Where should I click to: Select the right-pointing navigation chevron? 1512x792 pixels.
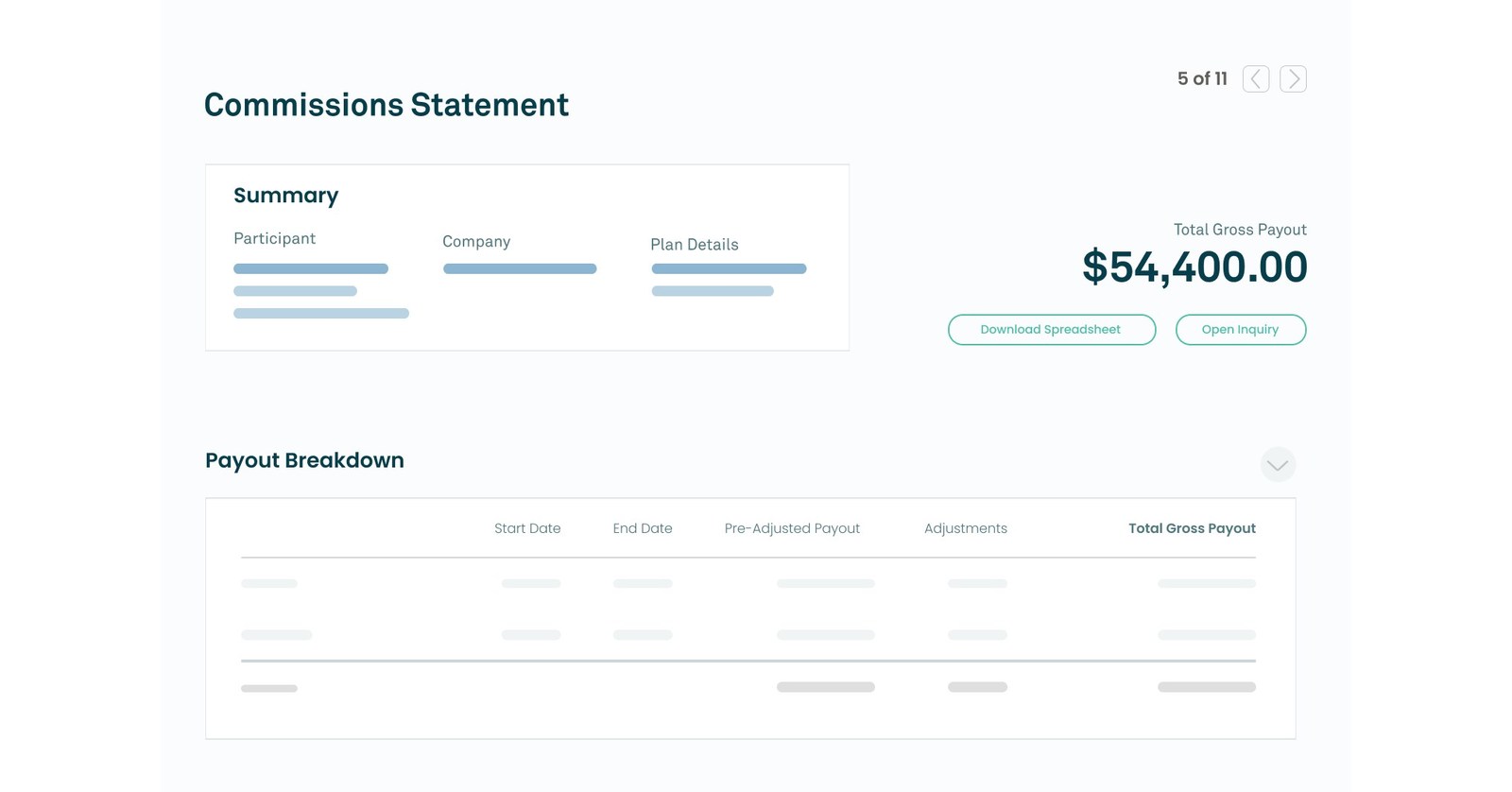(1293, 78)
